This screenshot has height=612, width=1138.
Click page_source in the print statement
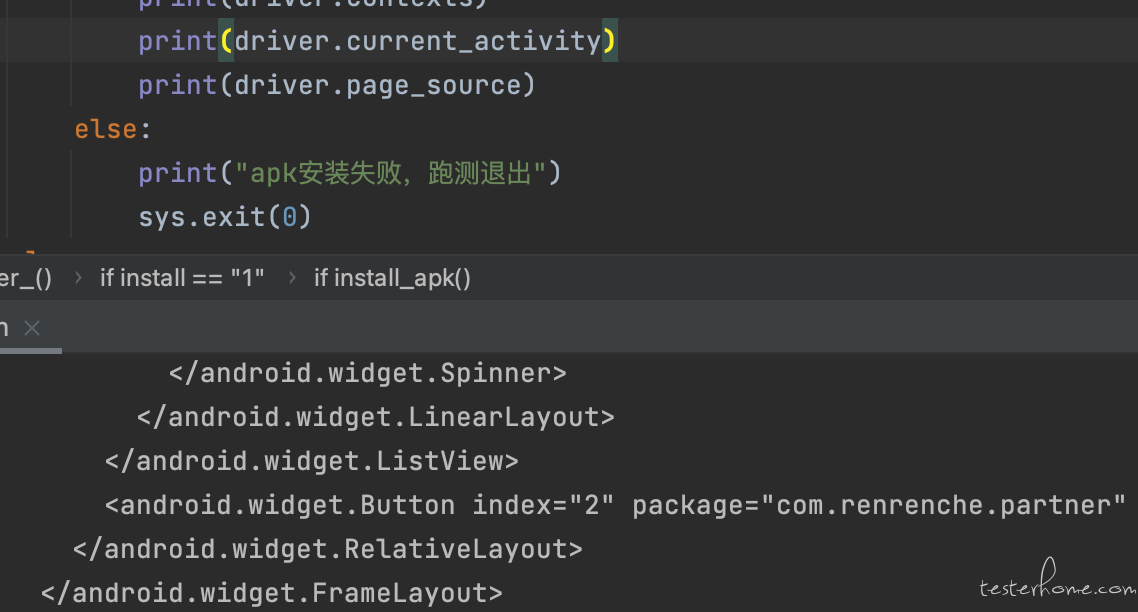pos(434,86)
